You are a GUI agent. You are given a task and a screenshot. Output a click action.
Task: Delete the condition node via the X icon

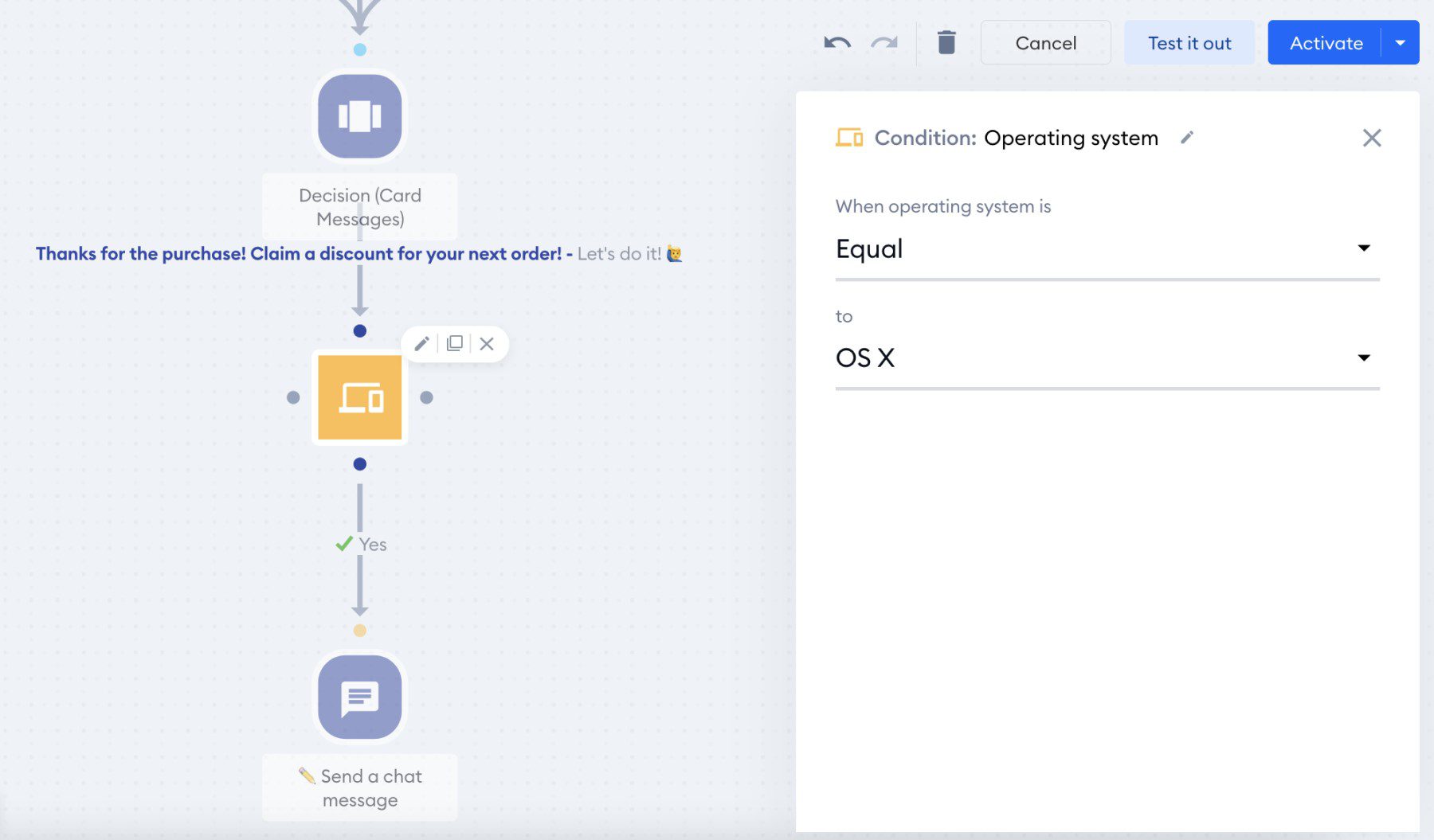point(488,343)
